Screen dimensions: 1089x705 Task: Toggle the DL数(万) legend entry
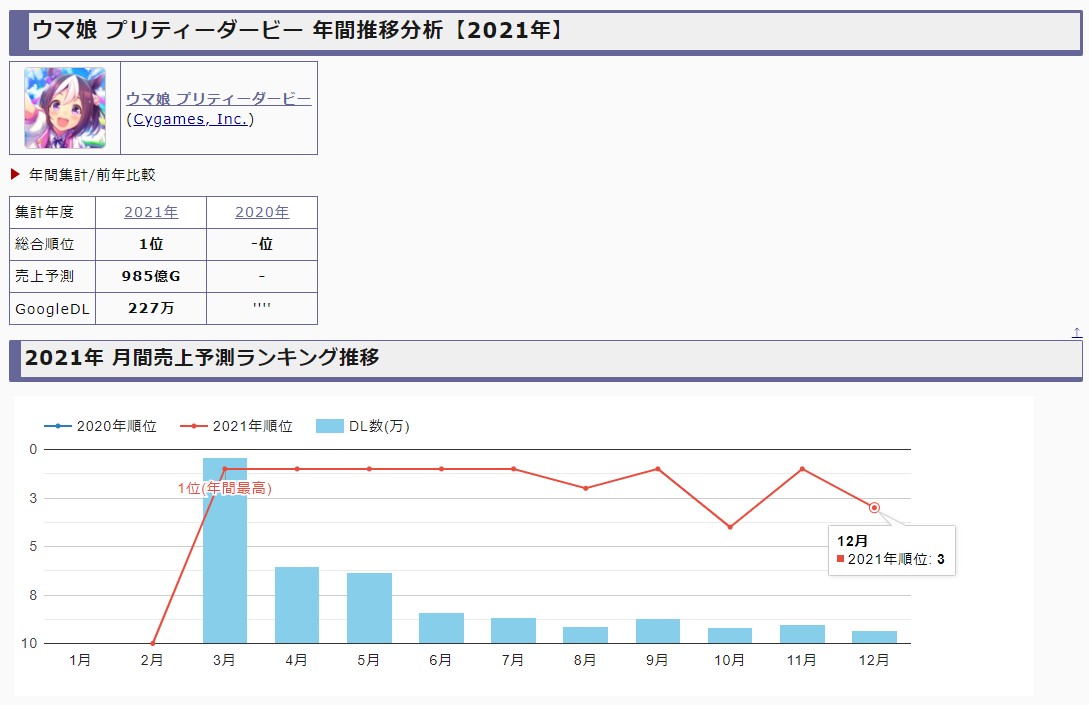click(363, 426)
